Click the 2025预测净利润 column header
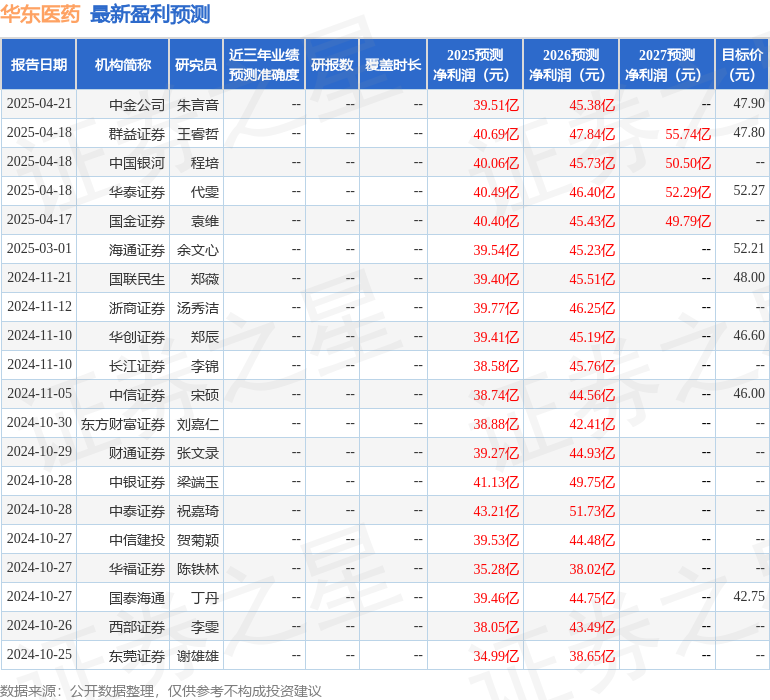This screenshot has width=770, height=700. (475, 65)
